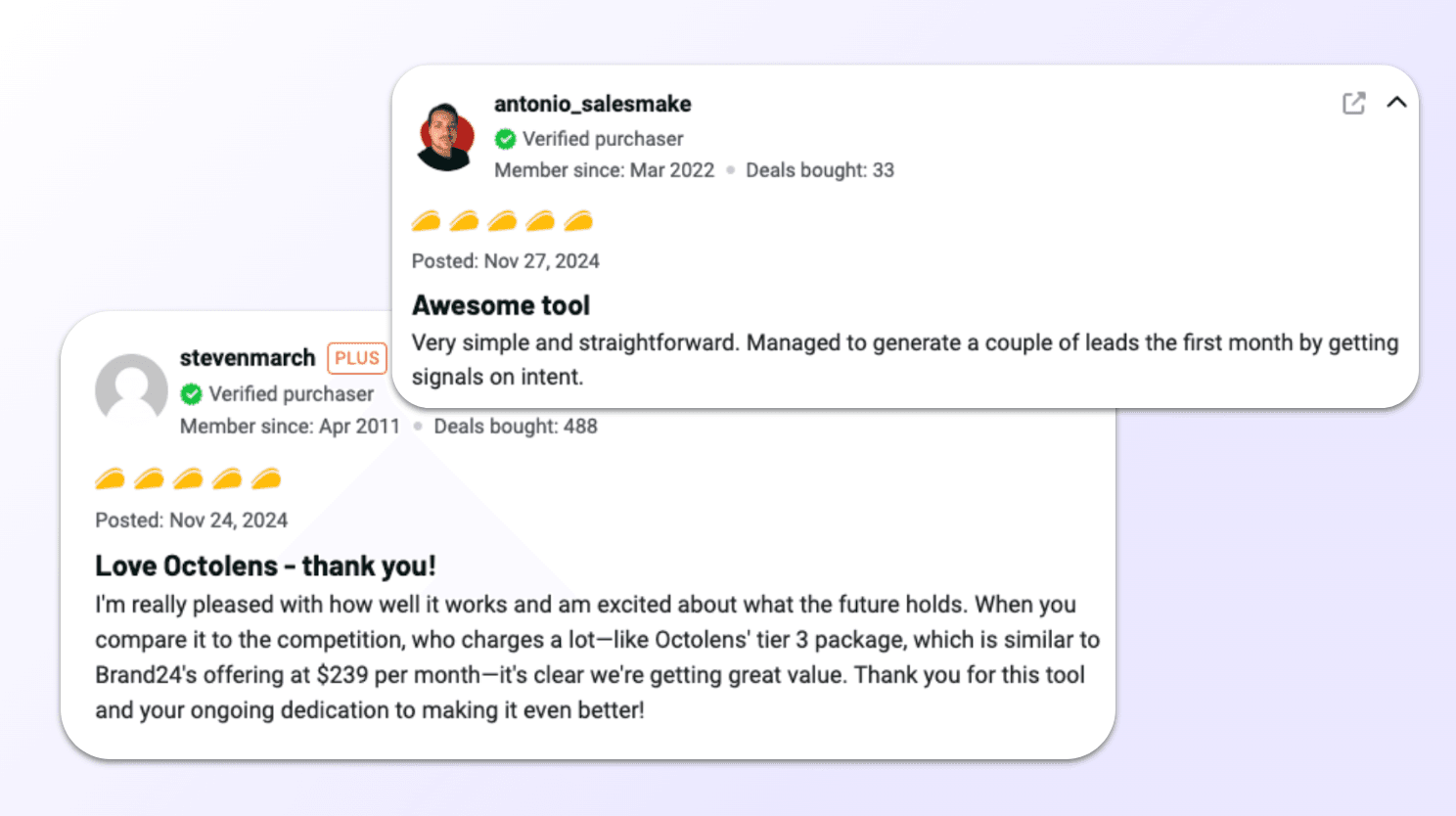Click antonio_salesmake's profile avatar
Image resolution: width=1456 pixels, height=816 pixels.
pyautogui.click(x=446, y=135)
